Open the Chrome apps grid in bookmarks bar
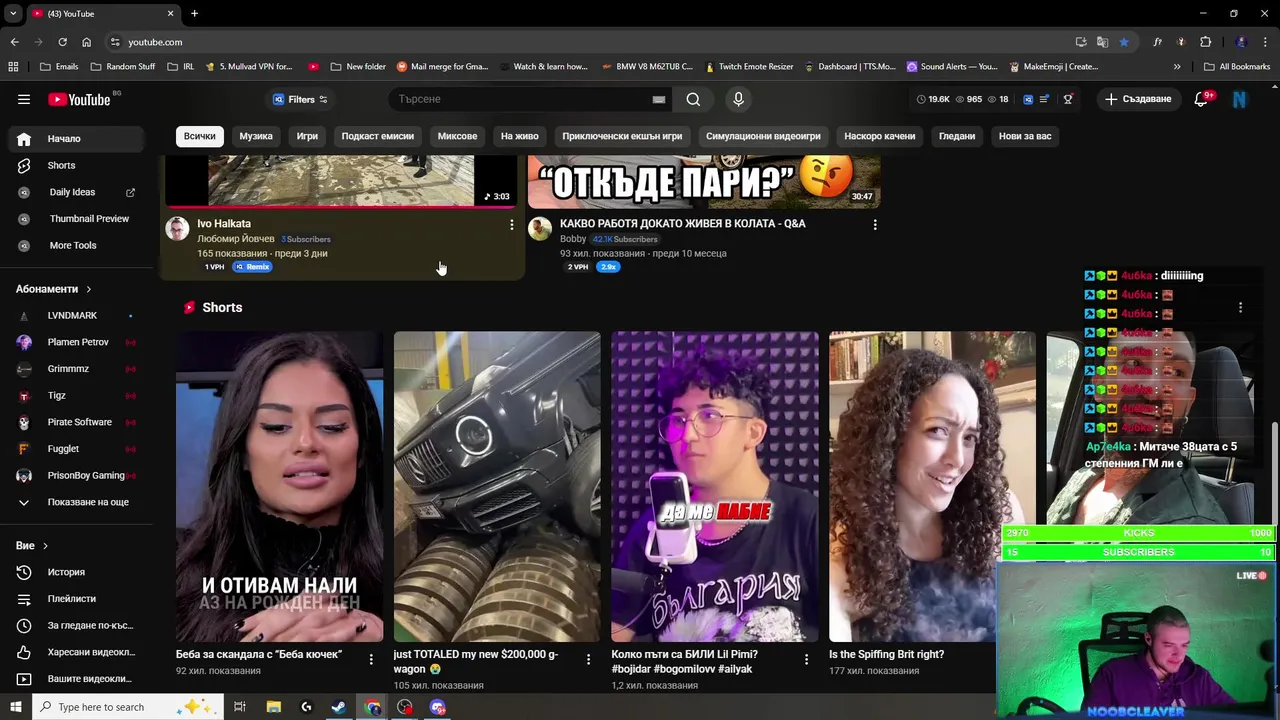 click(x=13, y=67)
